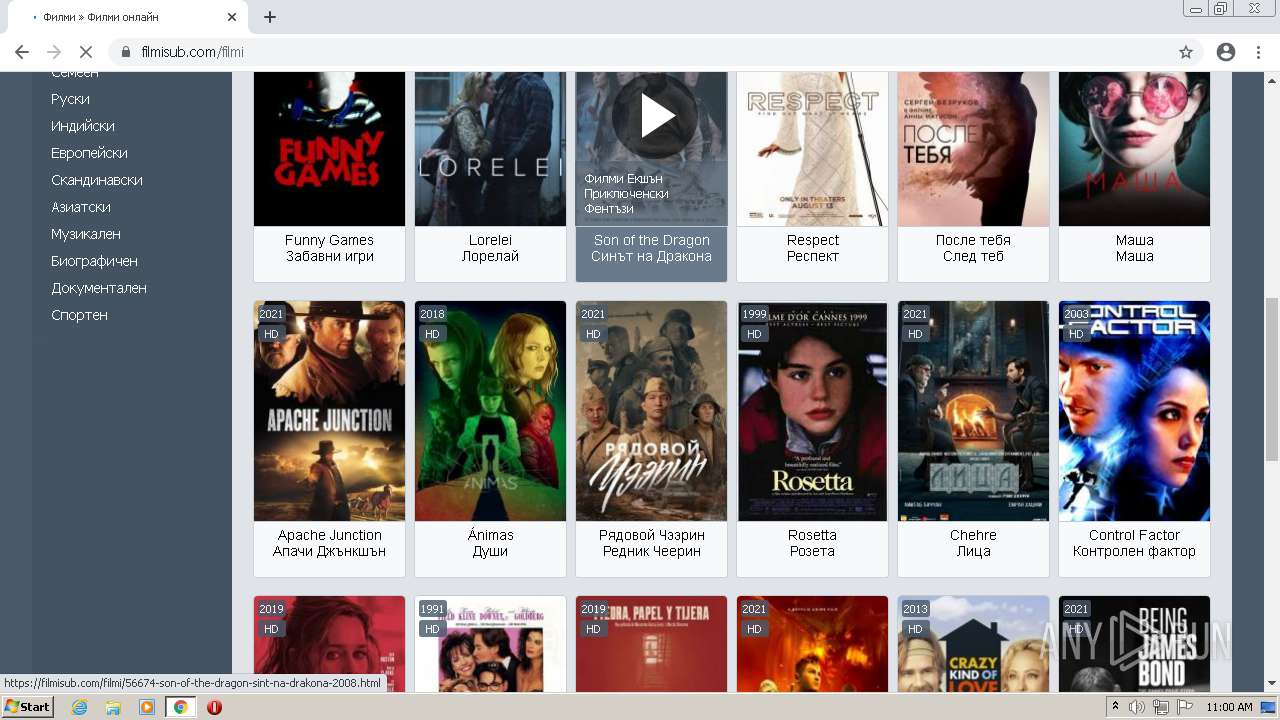
Task: Click the HD badge on Apache Junction
Action: pyautogui.click(x=271, y=334)
